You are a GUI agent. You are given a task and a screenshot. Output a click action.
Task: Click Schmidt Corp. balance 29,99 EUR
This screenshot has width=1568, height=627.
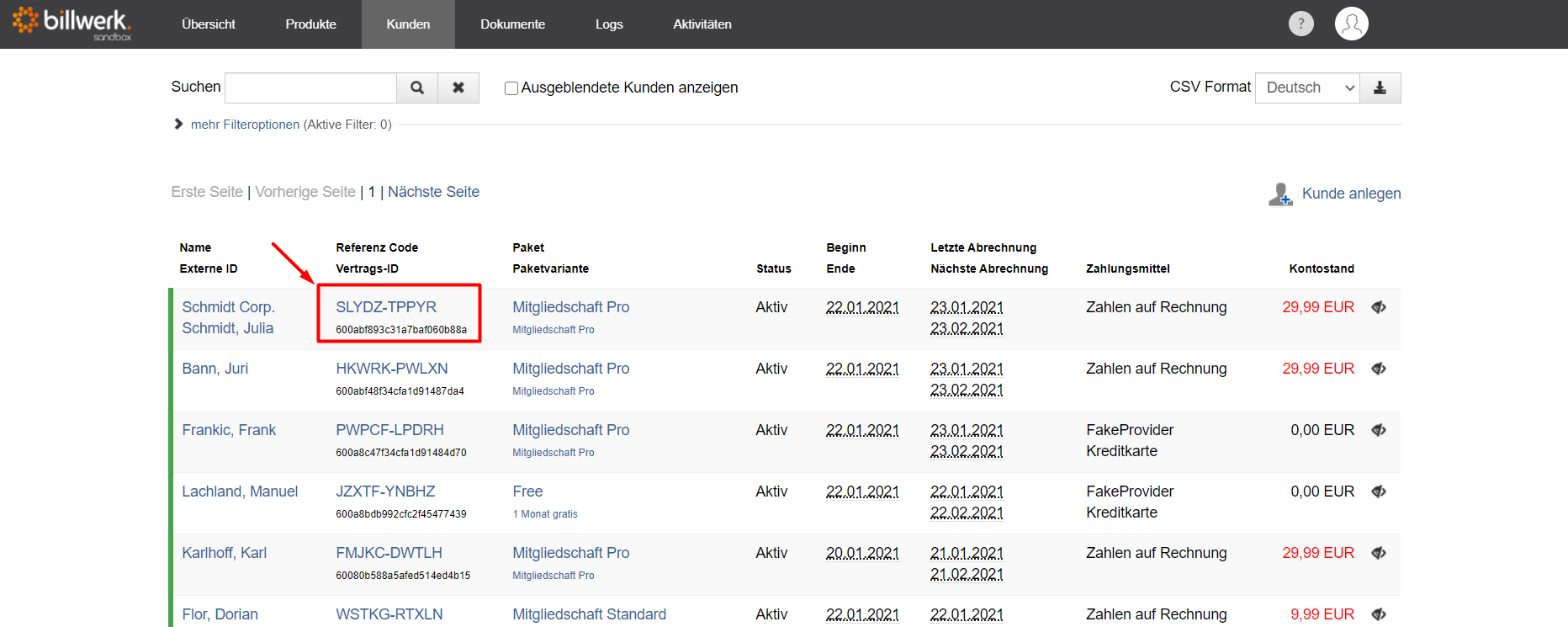tap(1318, 307)
